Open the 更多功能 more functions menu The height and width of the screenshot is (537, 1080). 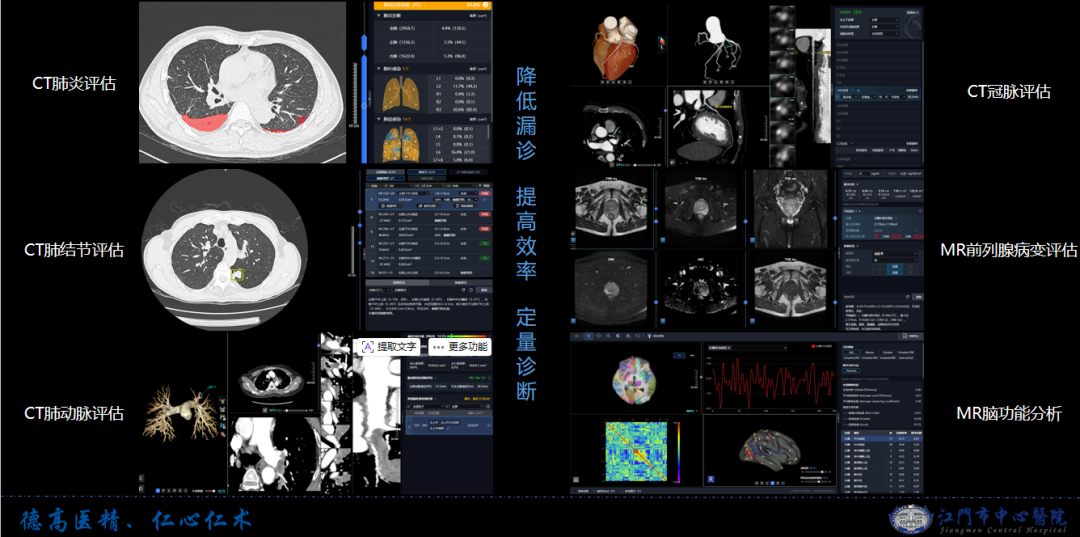(x=459, y=346)
